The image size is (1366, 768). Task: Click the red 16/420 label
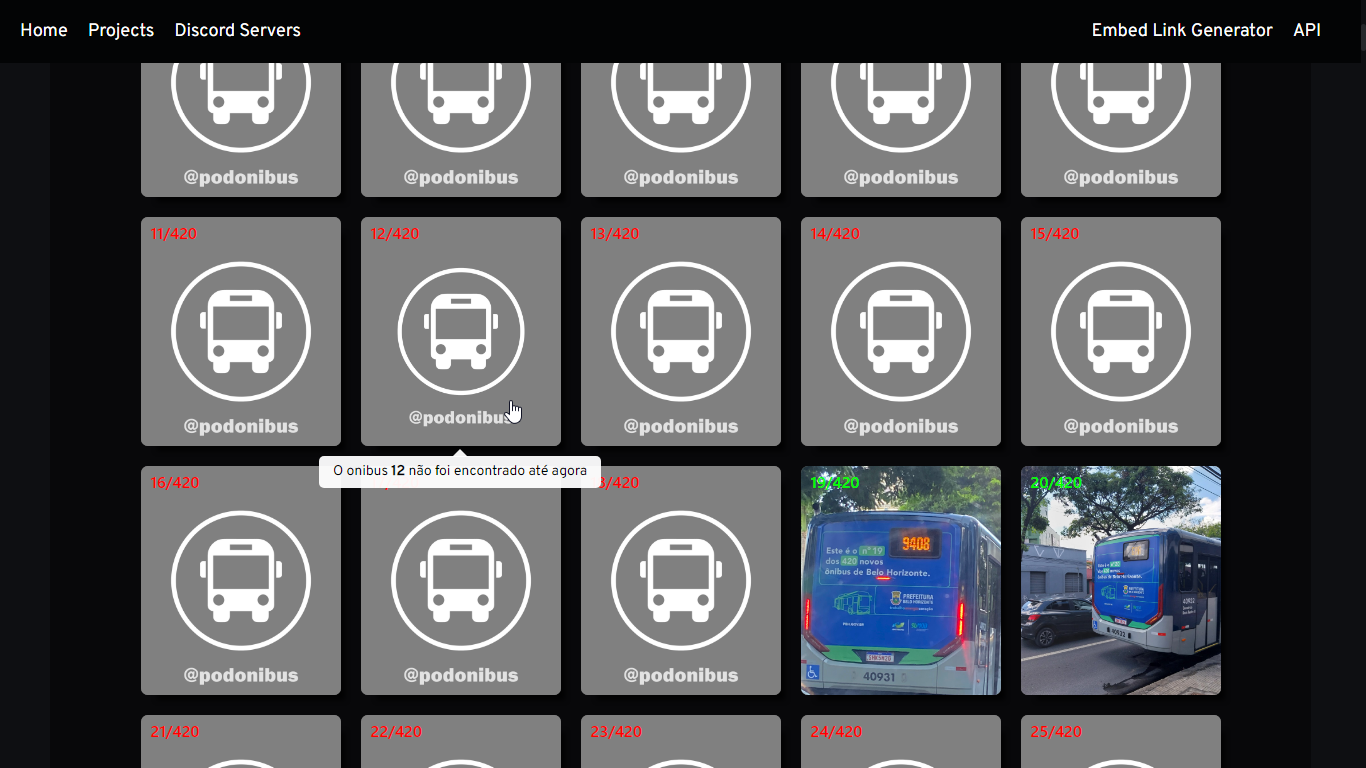[x=174, y=483]
